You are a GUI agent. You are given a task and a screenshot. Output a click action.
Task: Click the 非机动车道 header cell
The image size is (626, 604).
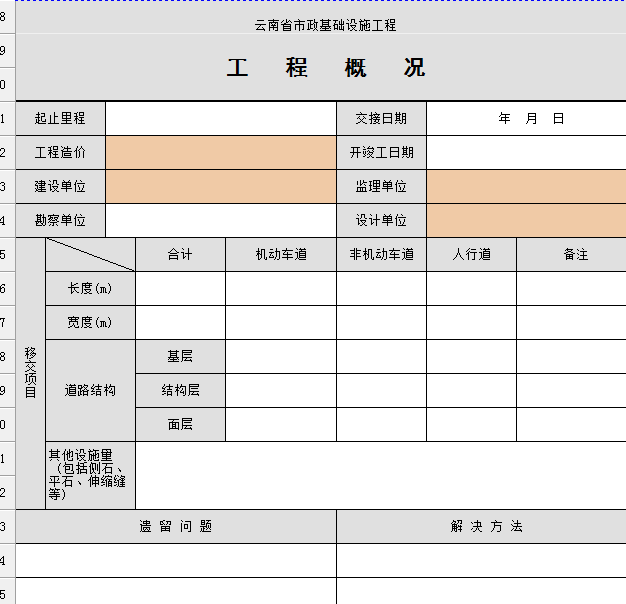[x=381, y=254]
